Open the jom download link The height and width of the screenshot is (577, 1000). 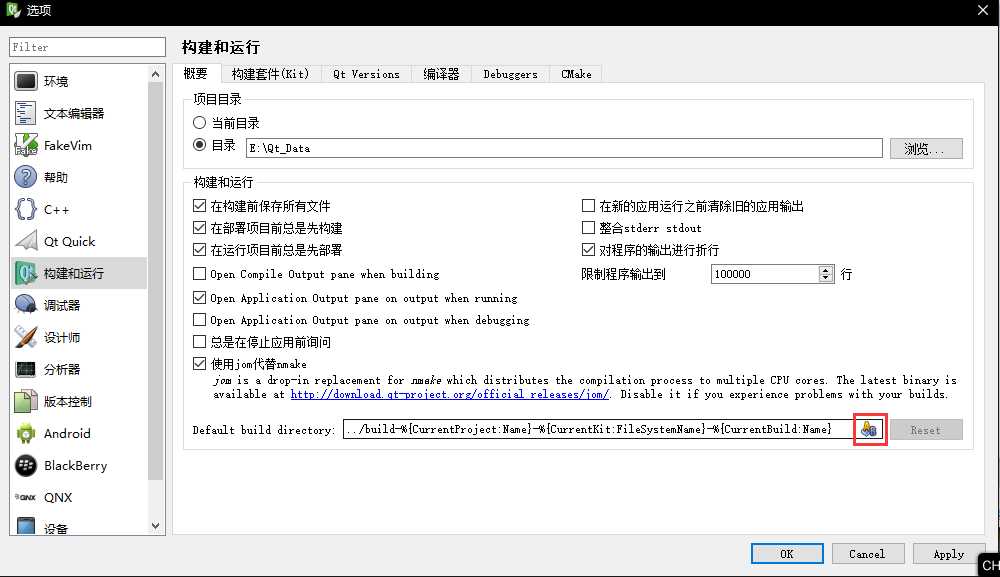pyautogui.click(x=450, y=394)
